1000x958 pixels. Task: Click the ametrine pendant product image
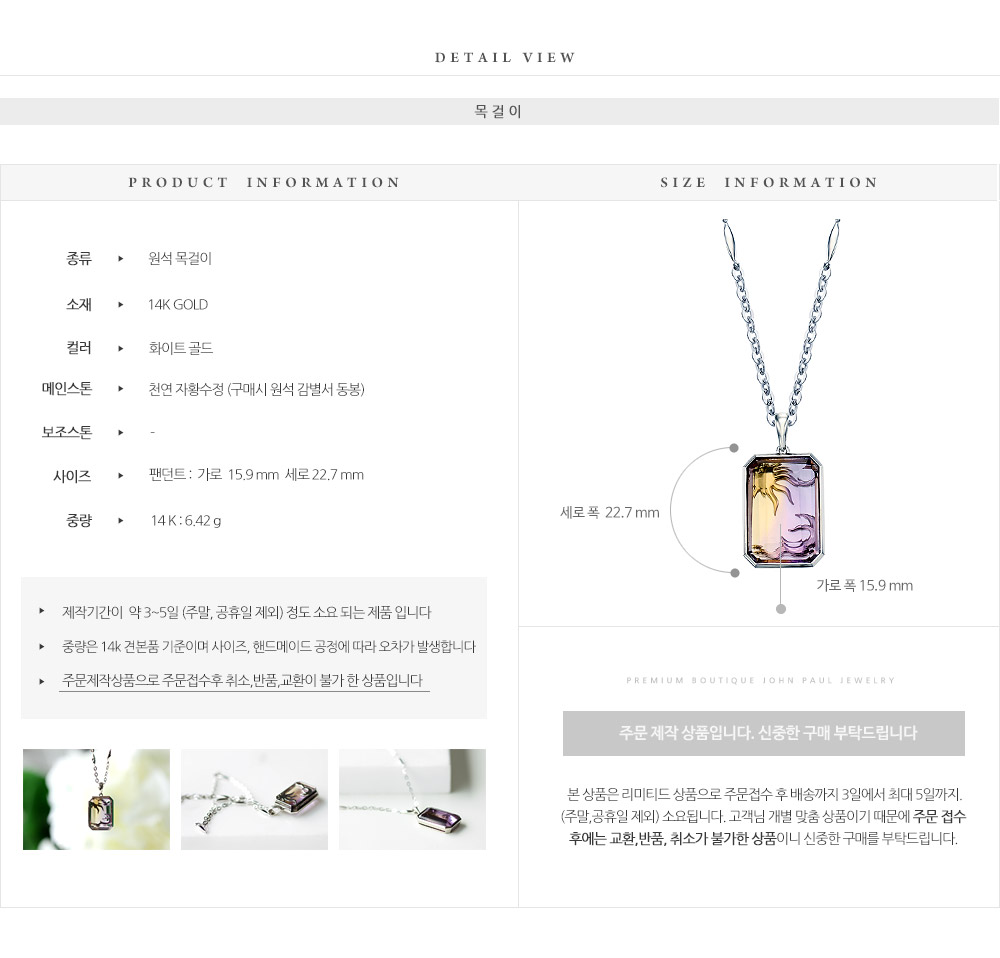pos(784,510)
